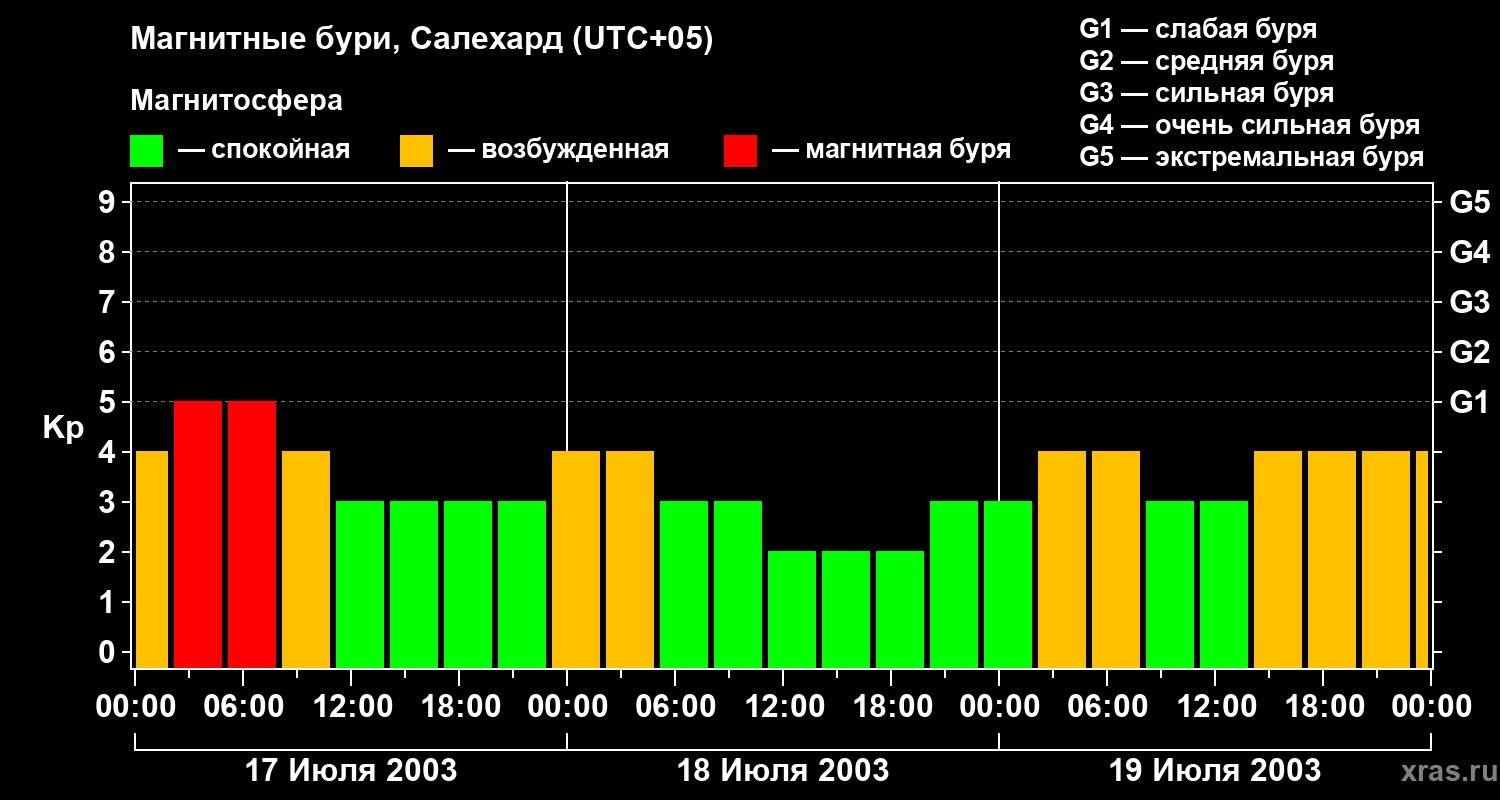This screenshot has height=800, width=1500.
Task: Select the 18:00 time label for 18 July
Action: pos(891,707)
